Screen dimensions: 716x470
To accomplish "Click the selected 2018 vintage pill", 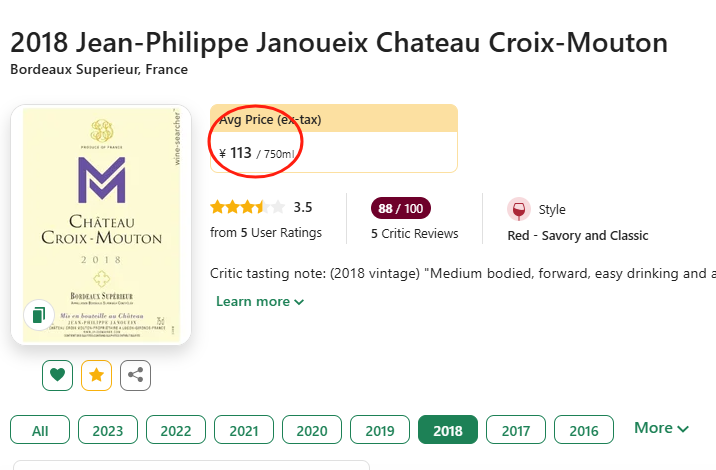I will 448,430.
